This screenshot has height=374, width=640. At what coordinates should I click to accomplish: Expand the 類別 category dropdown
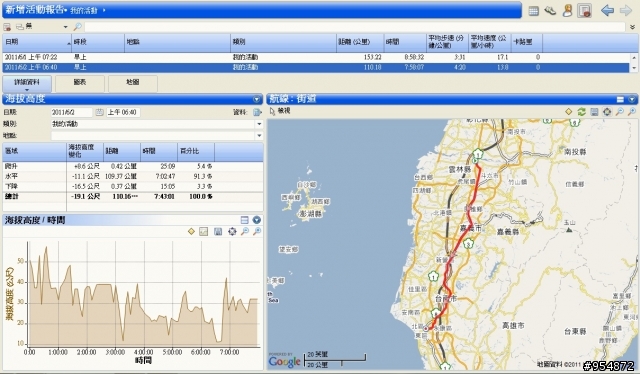259,124
